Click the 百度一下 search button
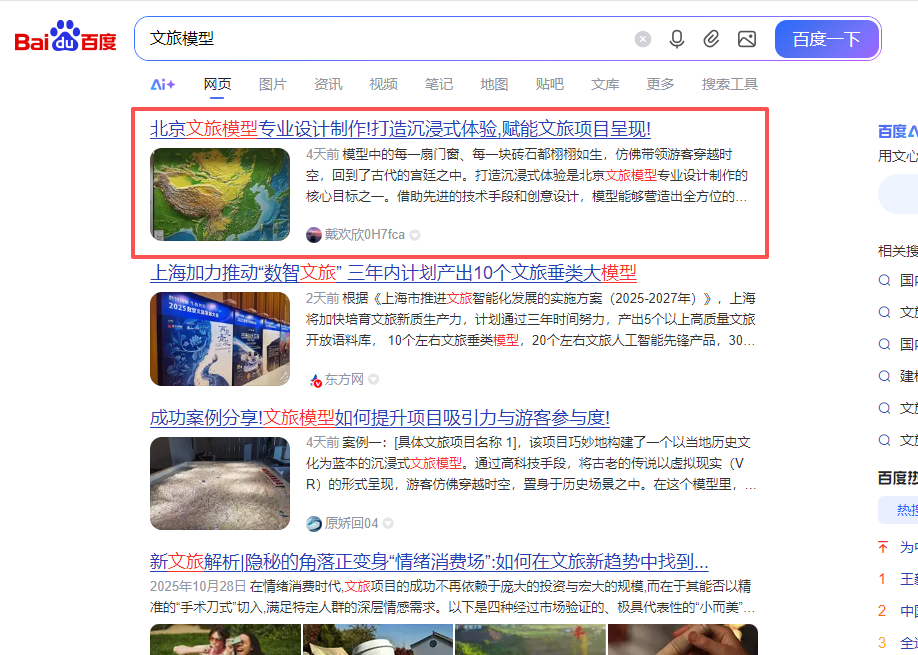 pyautogui.click(x=827, y=39)
